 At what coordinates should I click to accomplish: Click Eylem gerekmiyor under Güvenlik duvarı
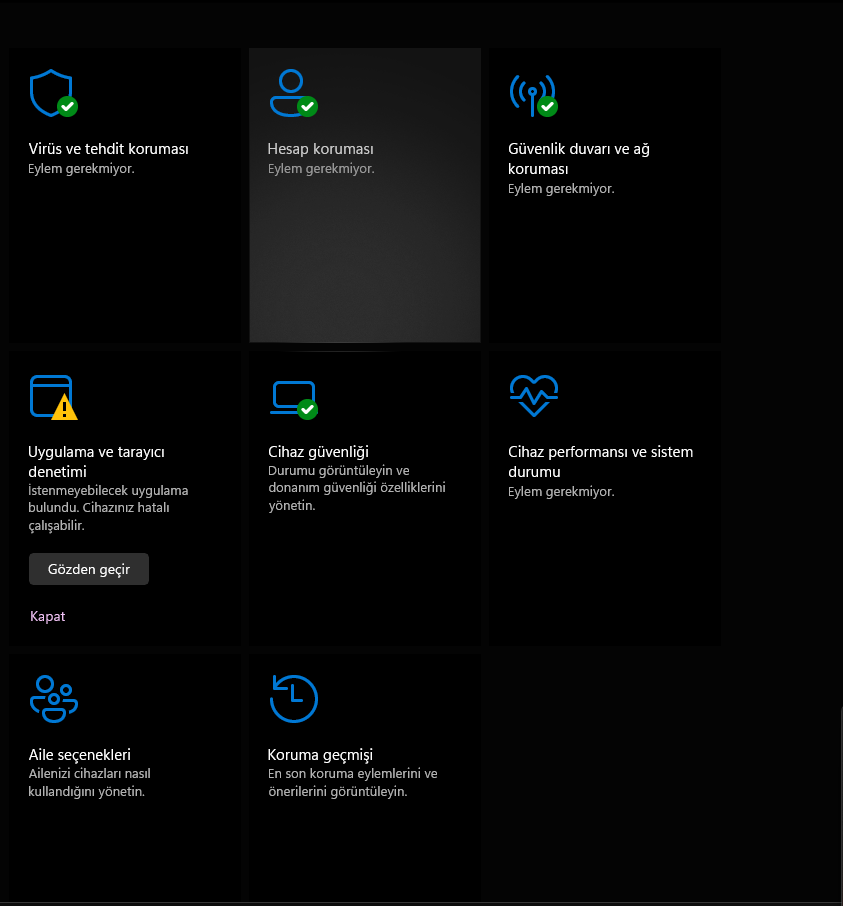coord(561,188)
